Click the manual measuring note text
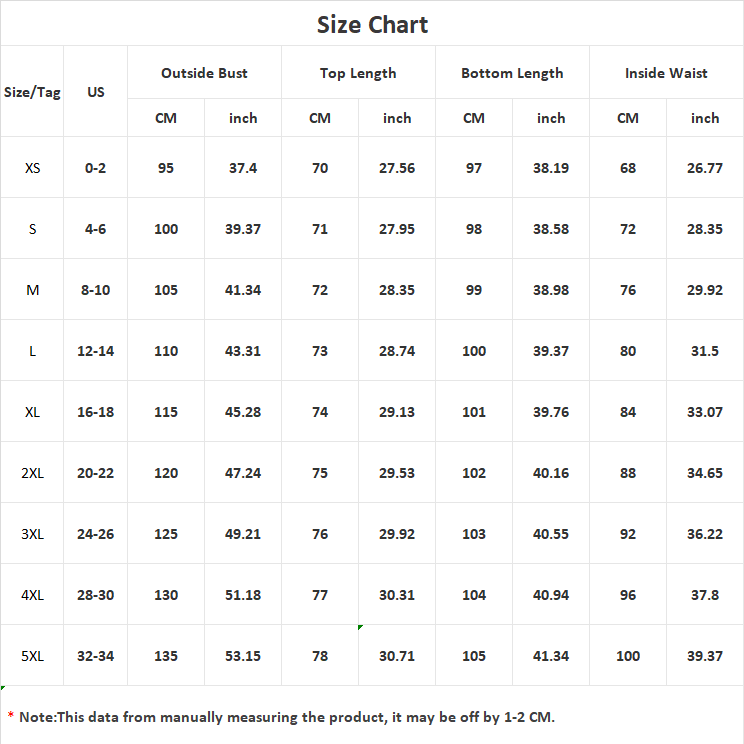Screen dimensions: 744x744 [x=287, y=717]
